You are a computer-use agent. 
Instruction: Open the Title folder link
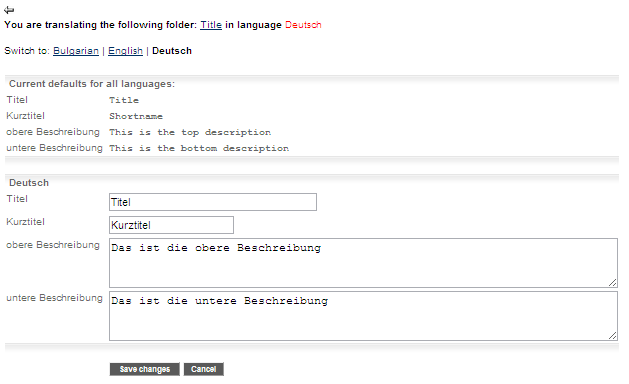211,25
